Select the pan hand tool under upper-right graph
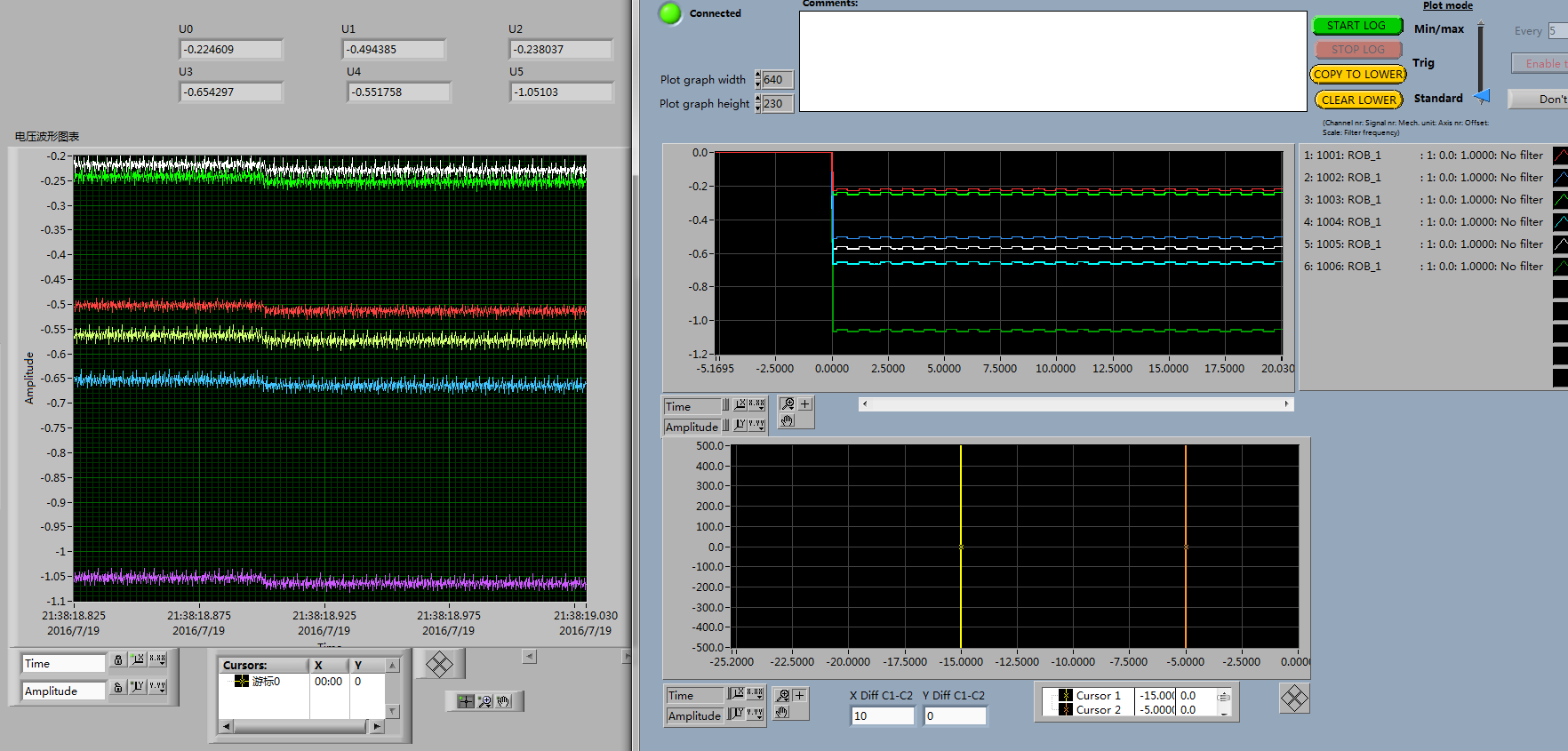 788,420
